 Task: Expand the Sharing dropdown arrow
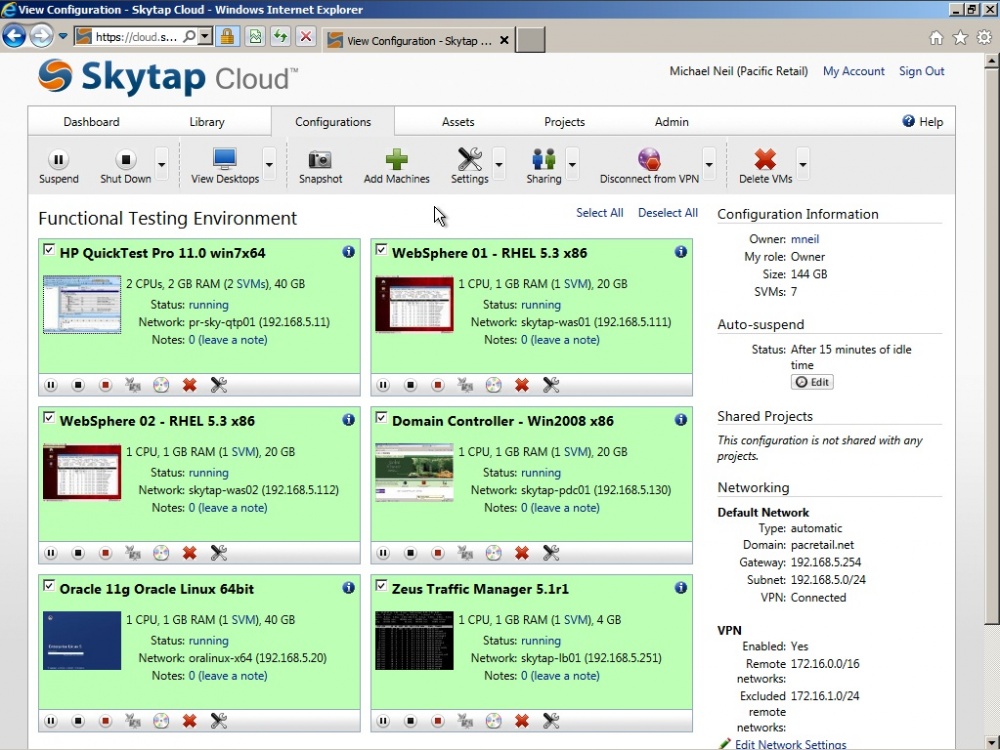tap(572, 164)
